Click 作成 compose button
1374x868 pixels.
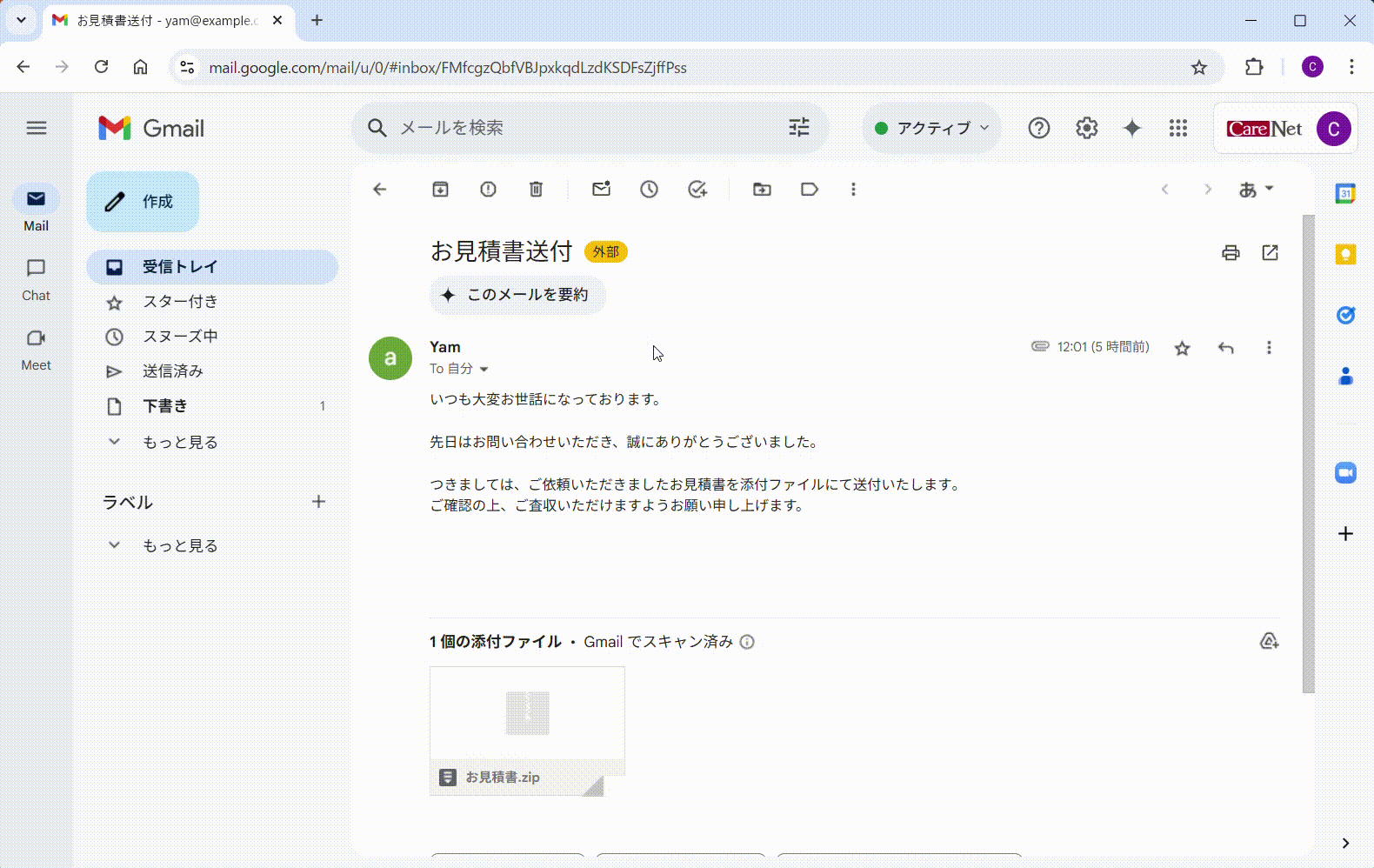[143, 202]
